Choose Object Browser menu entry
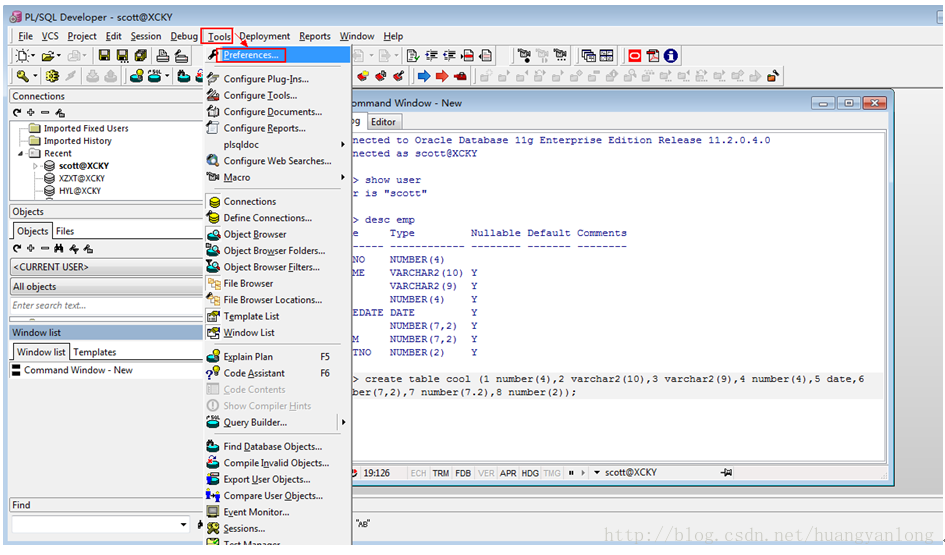Image resolution: width=945 pixels, height=555 pixels. (x=277, y=234)
